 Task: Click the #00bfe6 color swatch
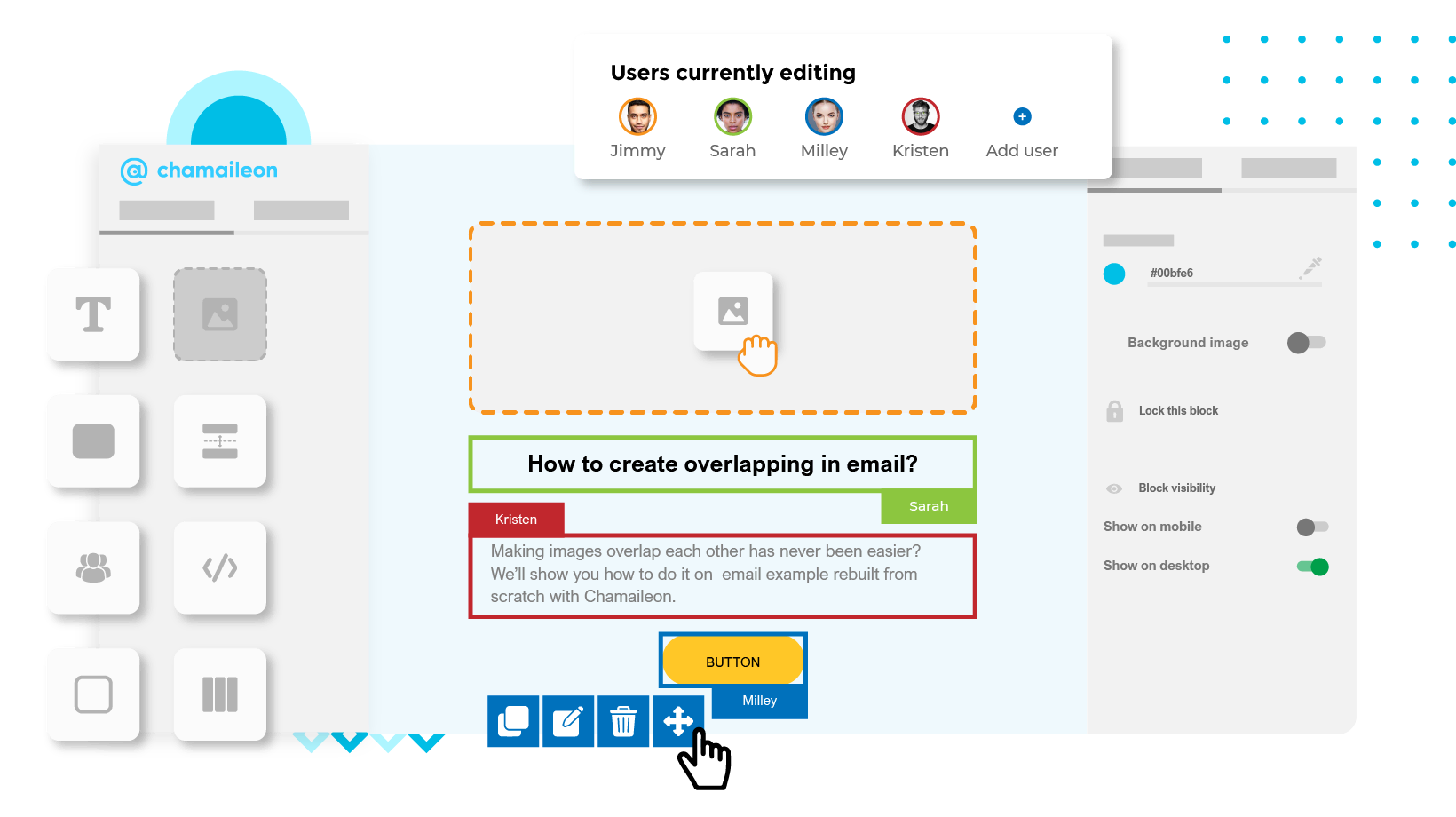point(1114,274)
